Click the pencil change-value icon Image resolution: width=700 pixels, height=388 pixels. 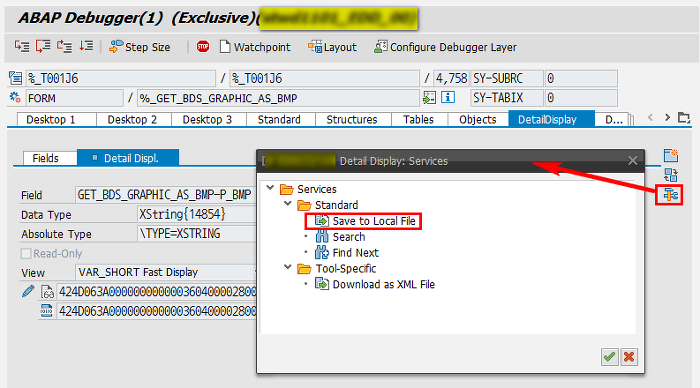click(x=28, y=292)
